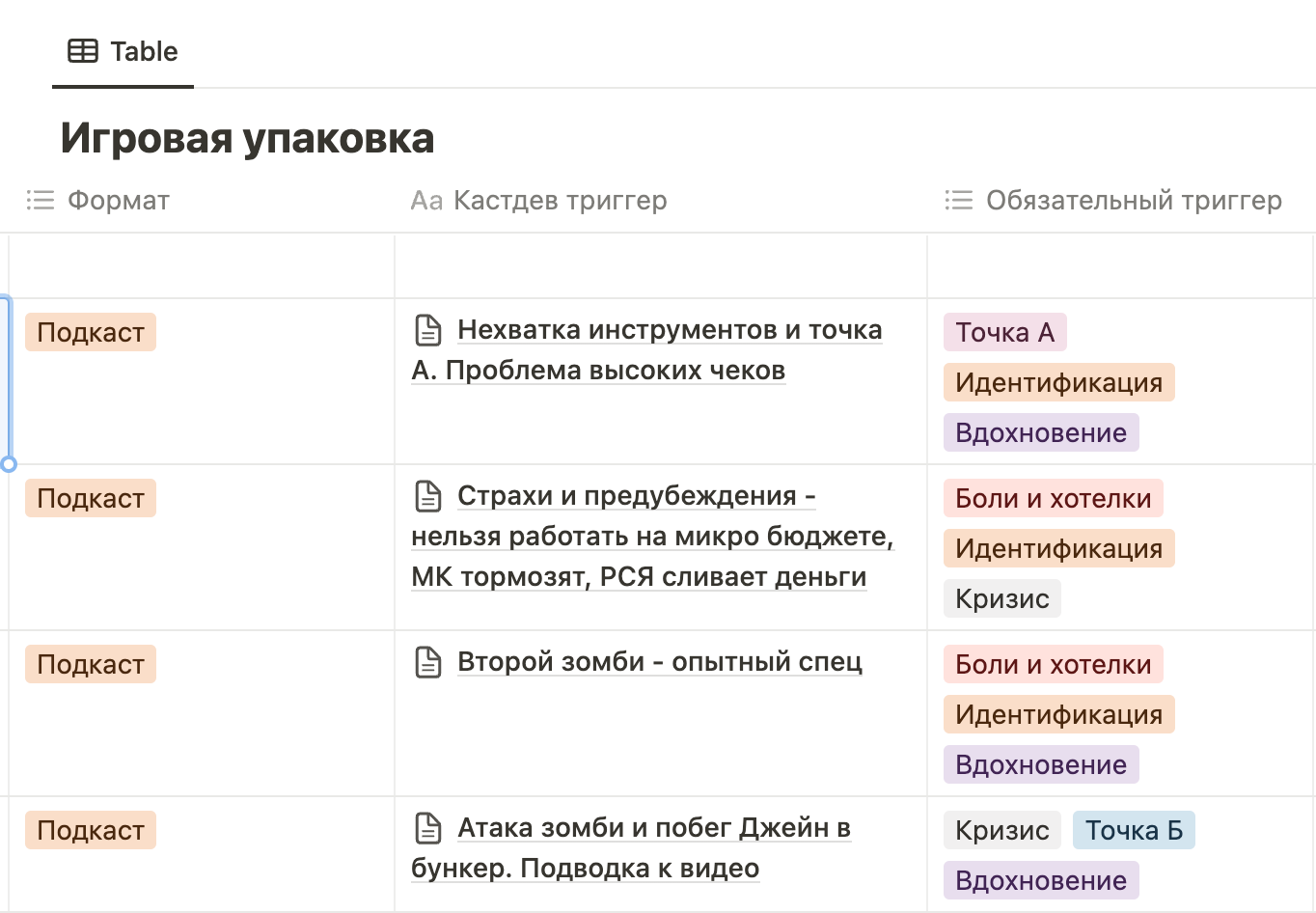Image resolution: width=1316 pixels, height=913 pixels.
Task: Click the Aa icon of Кастдев триггер column
Action: [426, 200]
